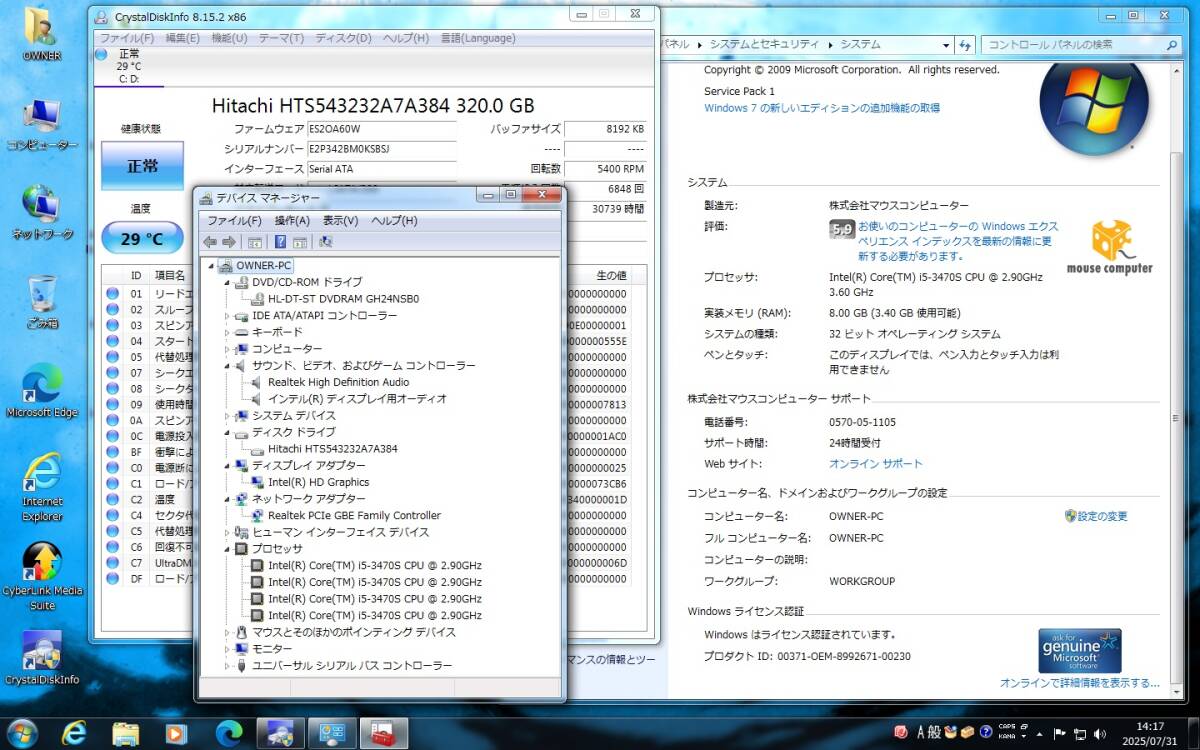This screenshot has height=750, width=1200.
Task: Open オンラインで詳細情報を表示 link
Action: (1080, 683)
